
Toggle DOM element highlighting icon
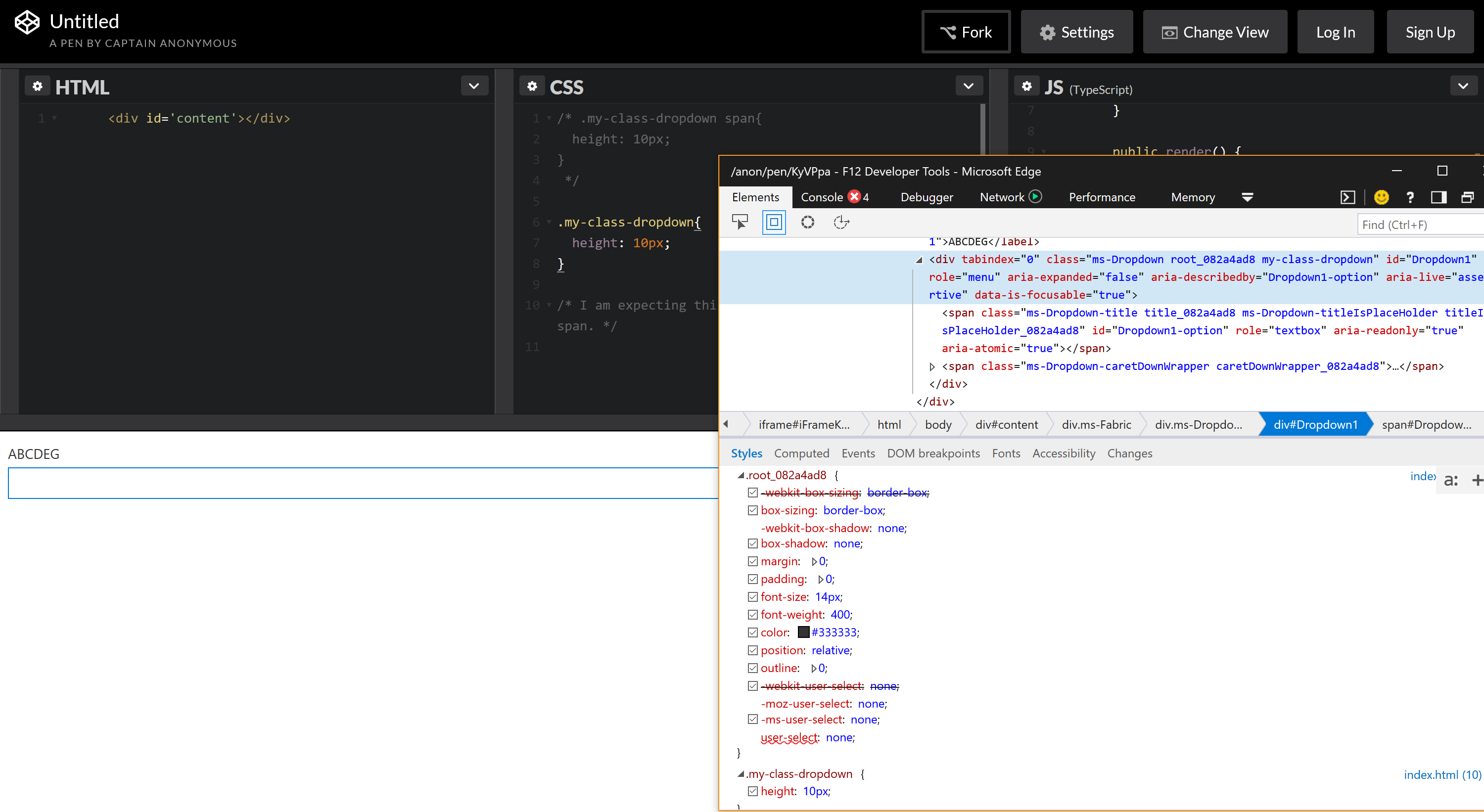774,222
